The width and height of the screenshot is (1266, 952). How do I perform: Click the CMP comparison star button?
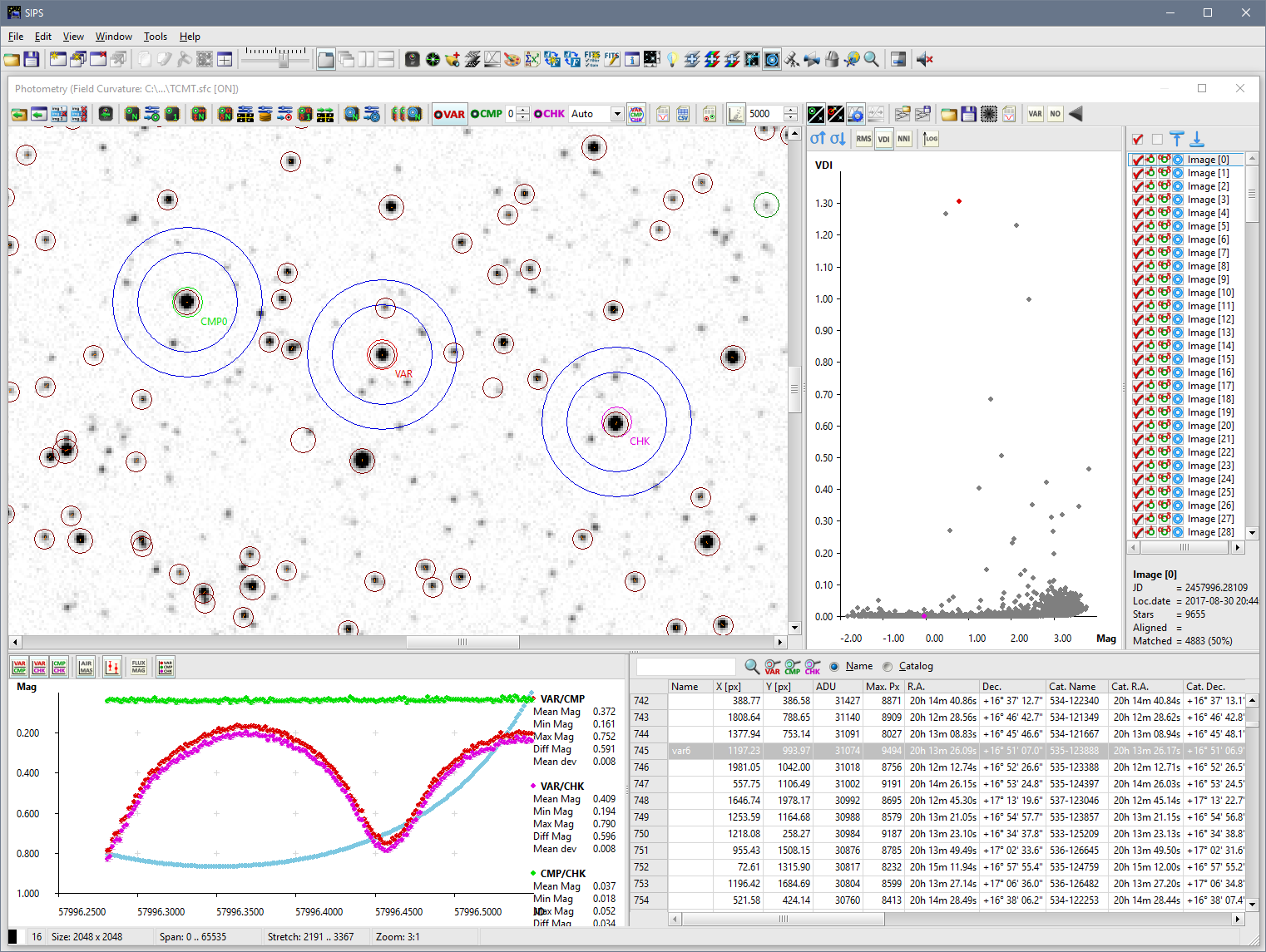(x=487, y=114)
